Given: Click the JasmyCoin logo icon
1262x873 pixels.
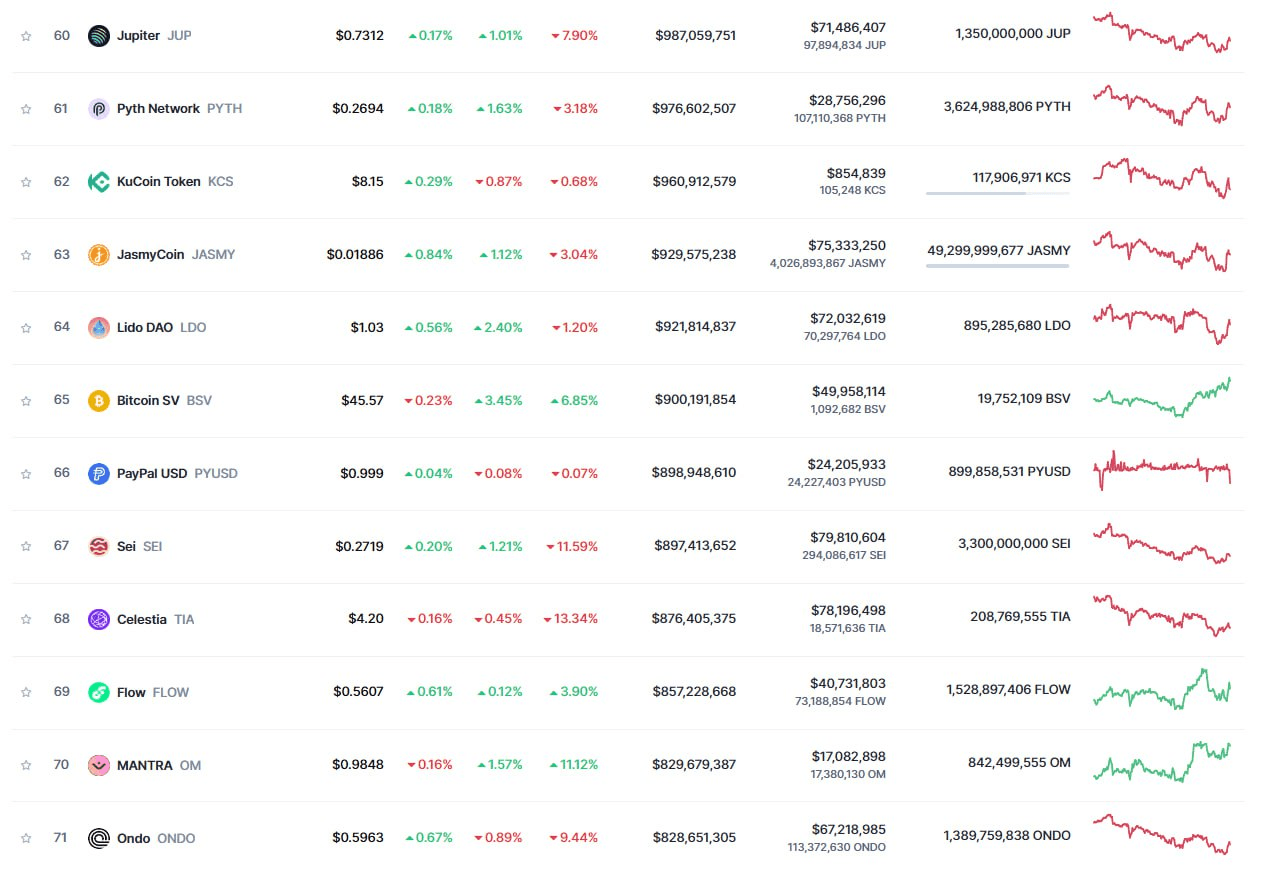Looking at the screenshot, I should click(99, 255).
